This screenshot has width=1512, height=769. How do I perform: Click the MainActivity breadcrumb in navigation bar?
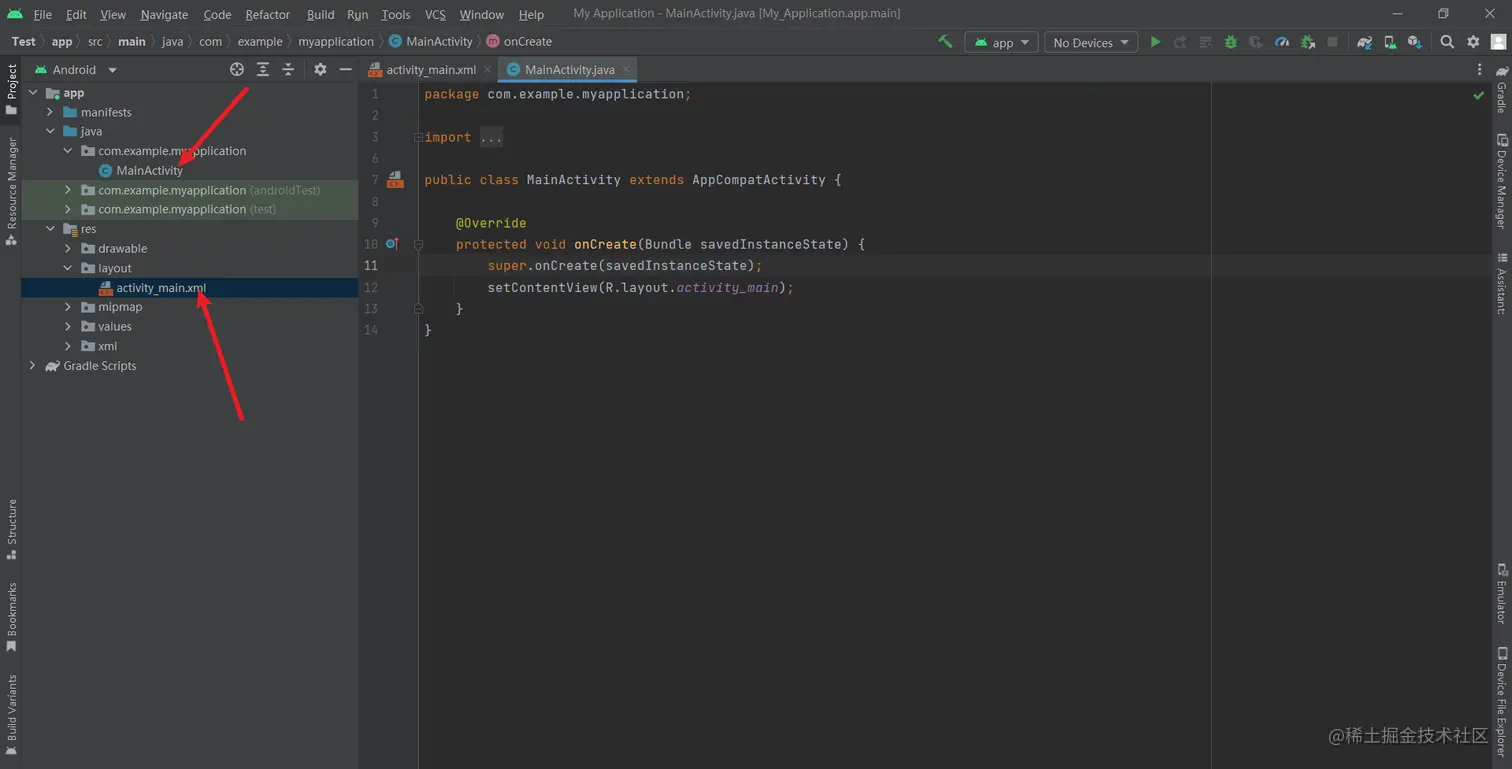click(x=430, y=41)
